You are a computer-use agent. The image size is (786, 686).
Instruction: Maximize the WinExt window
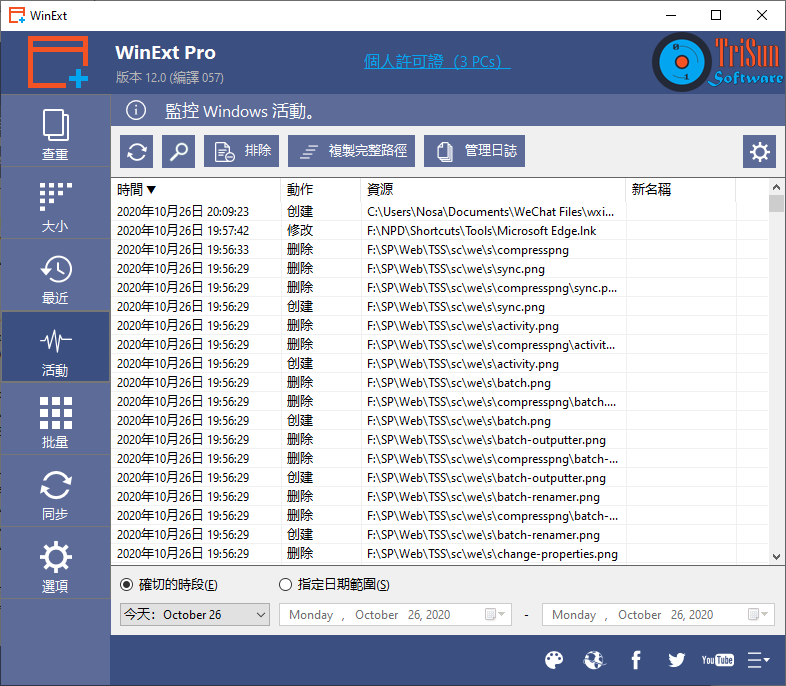point(716,16)
